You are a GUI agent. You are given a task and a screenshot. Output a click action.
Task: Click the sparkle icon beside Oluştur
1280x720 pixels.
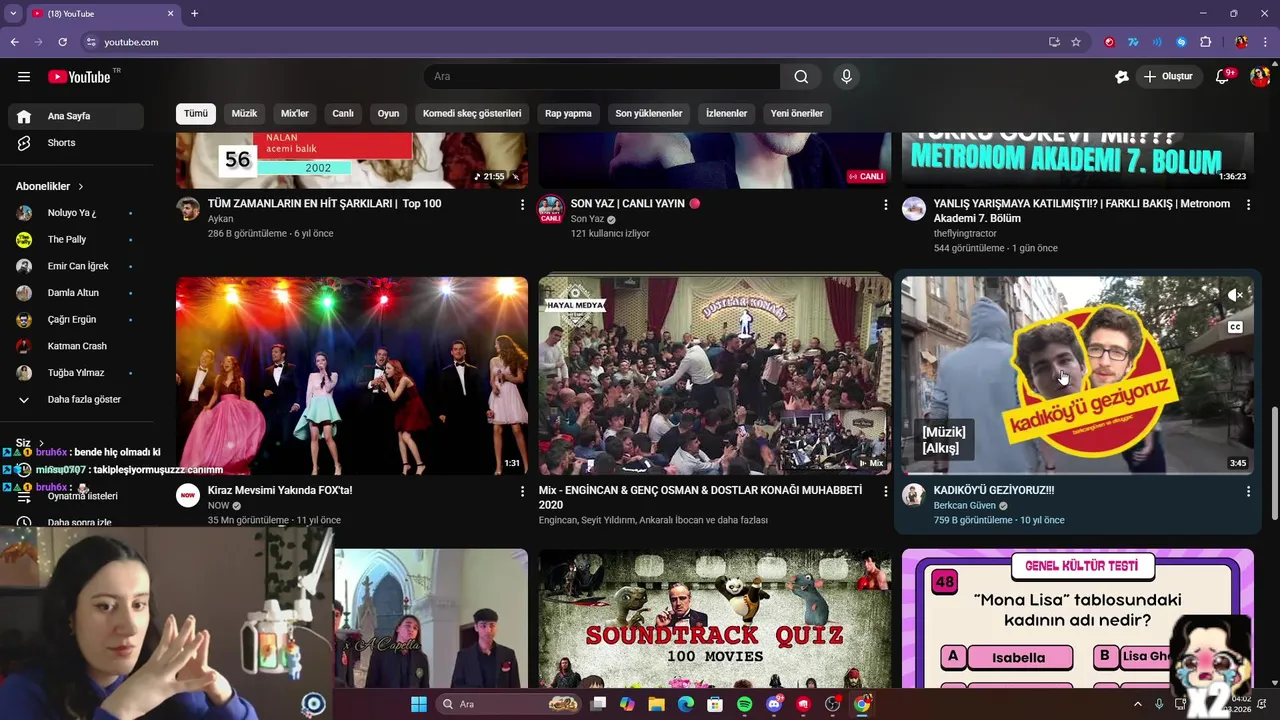click(x=1122, y=77)
